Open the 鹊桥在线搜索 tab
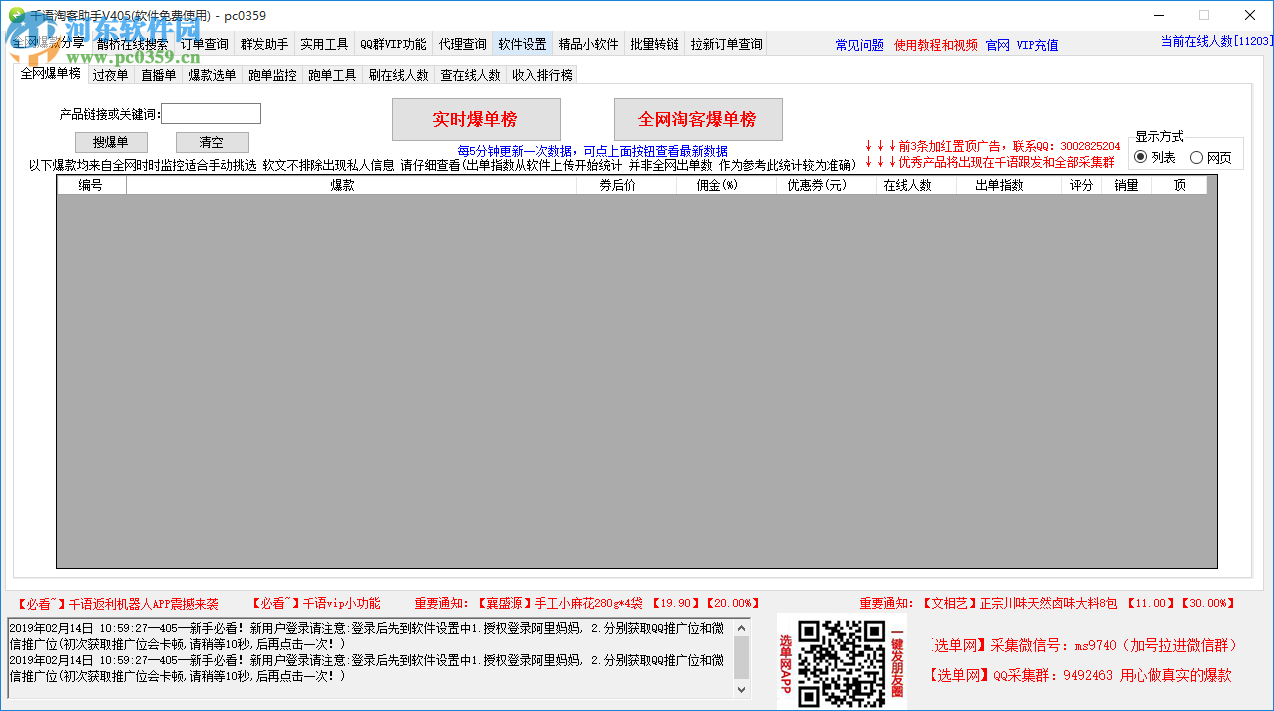The height and width of the screenshot is (711, 1274). [132, 44]
